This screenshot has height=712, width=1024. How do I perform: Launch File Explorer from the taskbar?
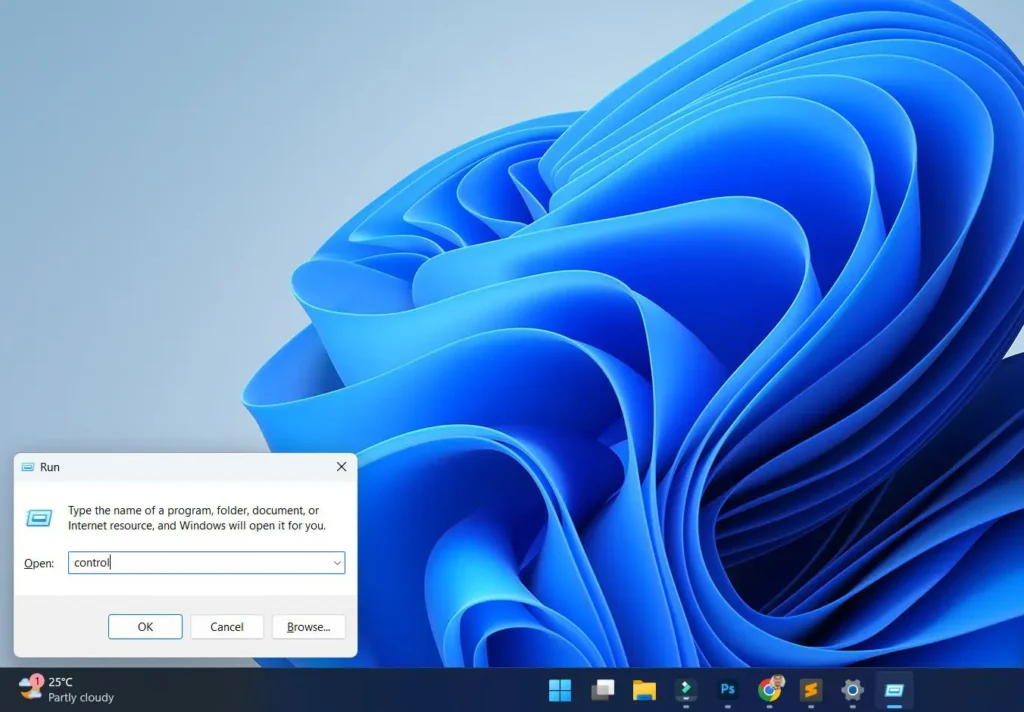645,690
